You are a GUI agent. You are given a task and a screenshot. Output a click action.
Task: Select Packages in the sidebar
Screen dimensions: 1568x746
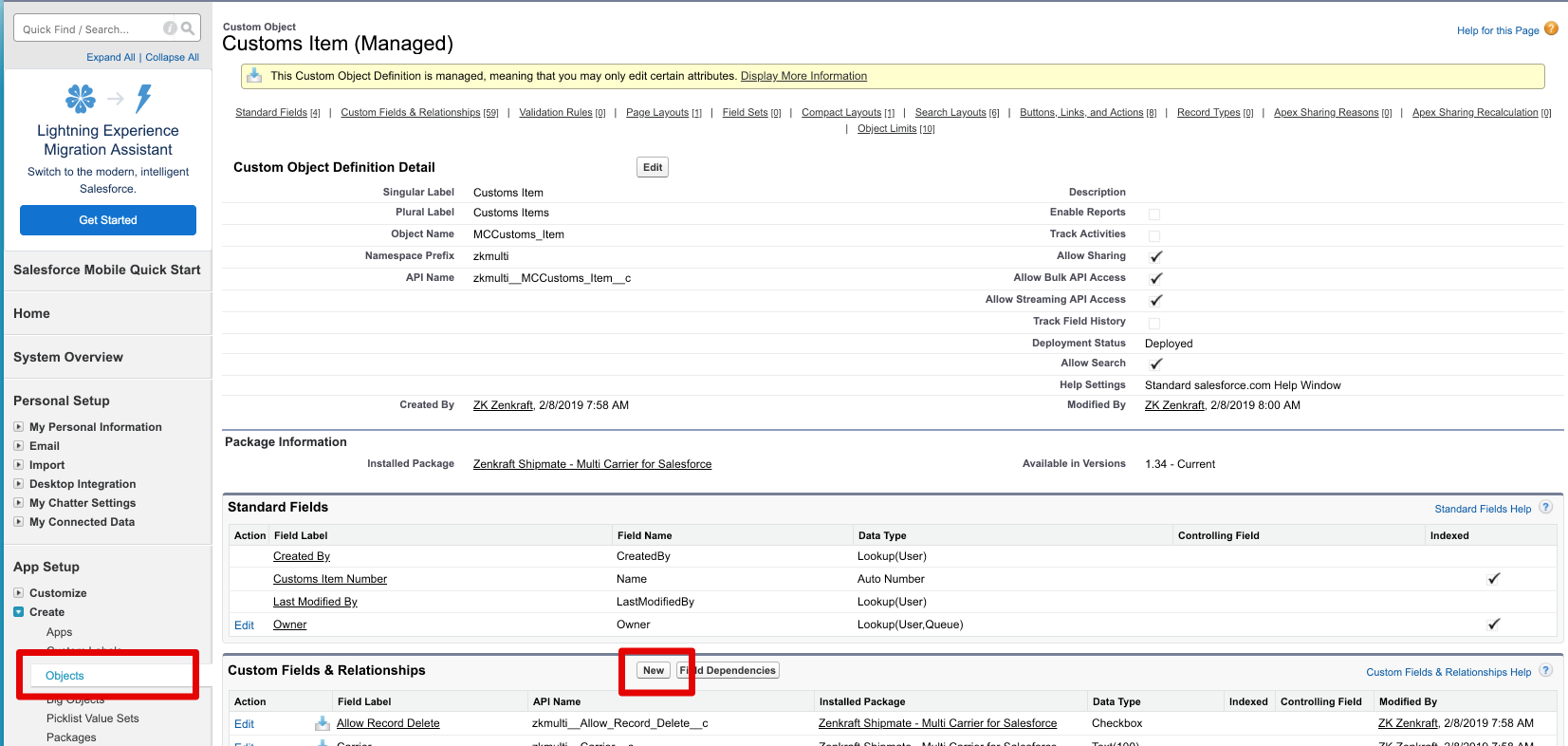click(71, 737)
